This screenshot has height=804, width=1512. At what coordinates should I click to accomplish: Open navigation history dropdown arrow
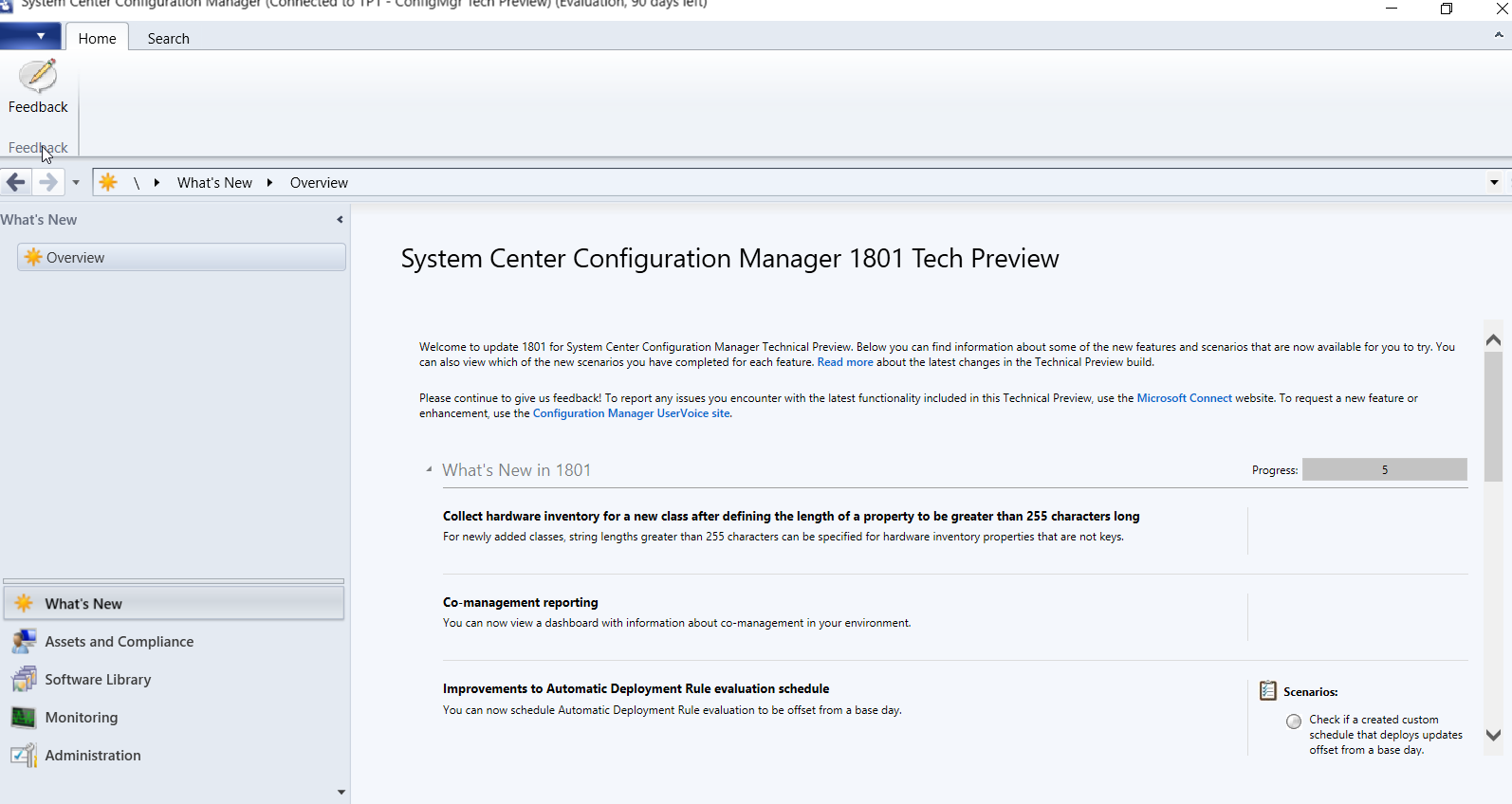tap(76, 182)
